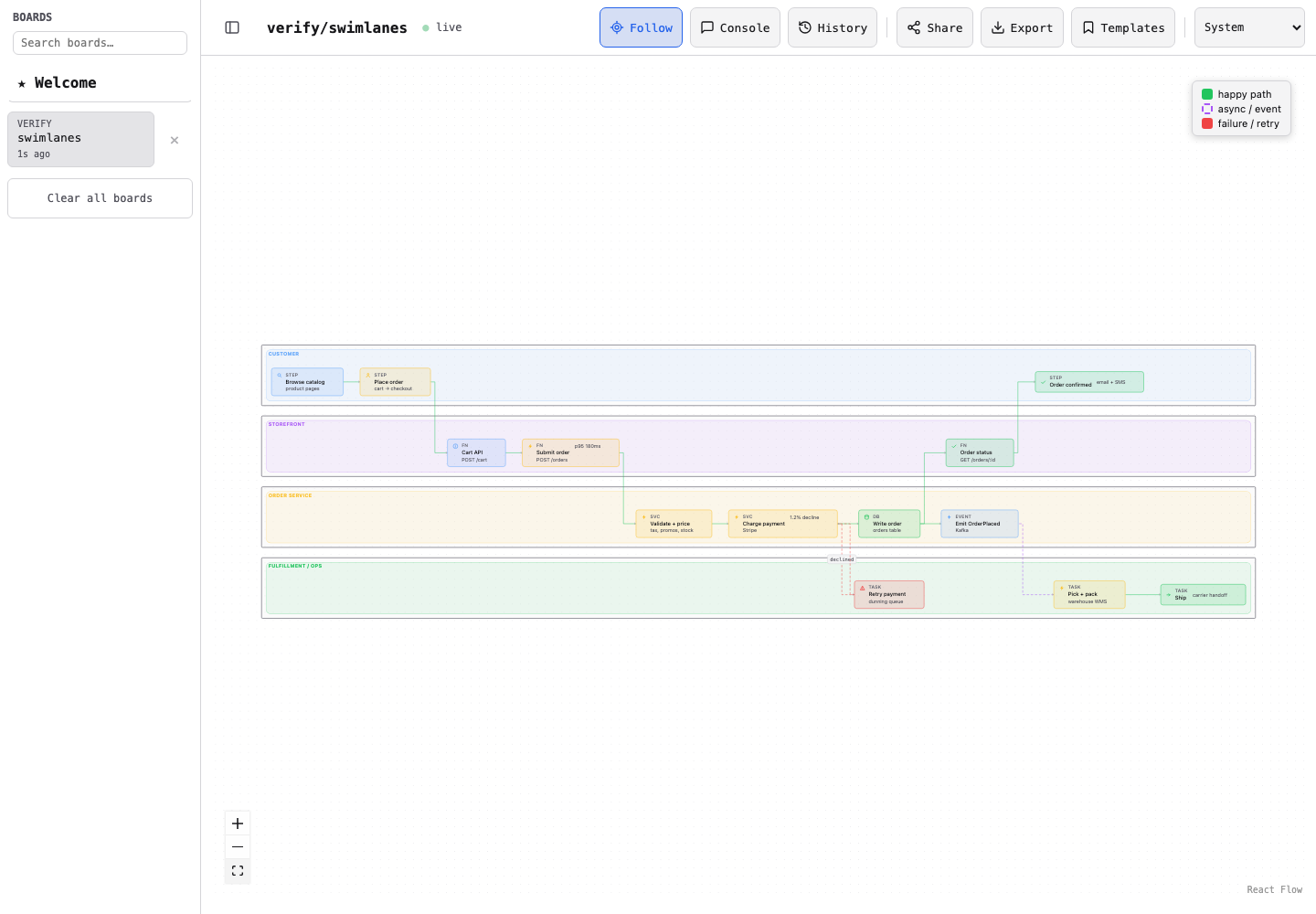Click the green happy path legend swatch
The image size is (1316, 914).
click(x=1207, y=94)
